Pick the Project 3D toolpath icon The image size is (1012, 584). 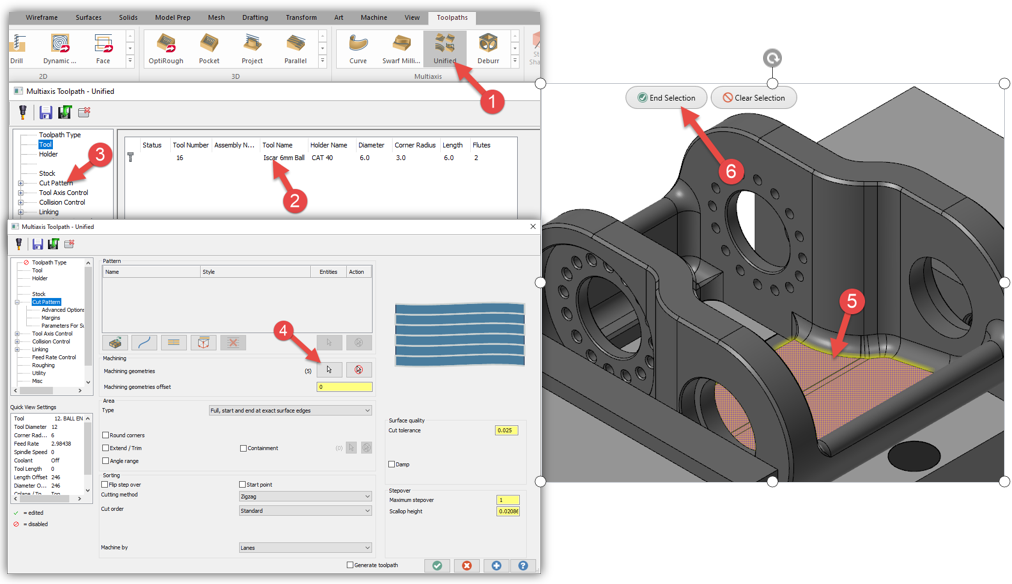252,48
